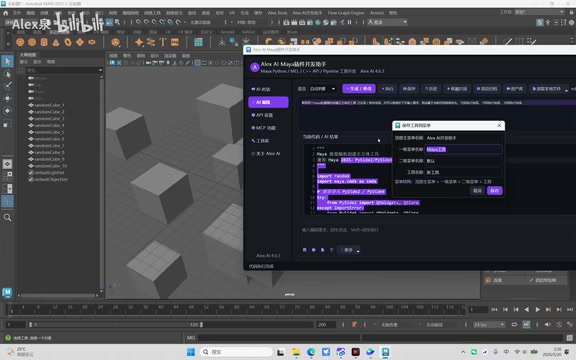Viewport: 576px width, 360px height.
Task: Create a polygon cylinder from the shelf
Action: pyautogui.click(x=44, y=42)
